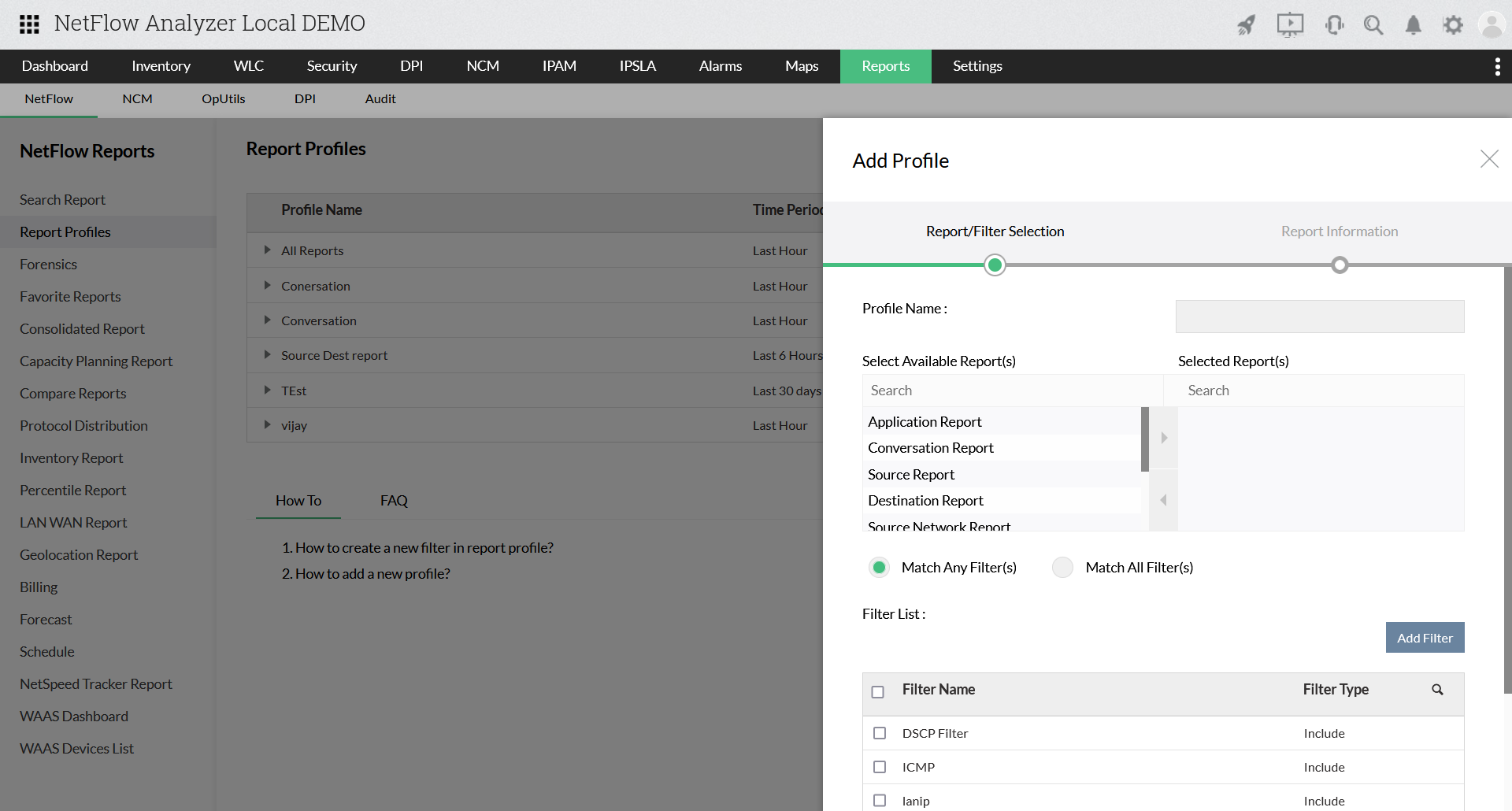Expand the All Reports profile row
Viewport: 1512px width, 811px height.
[267, 250]
